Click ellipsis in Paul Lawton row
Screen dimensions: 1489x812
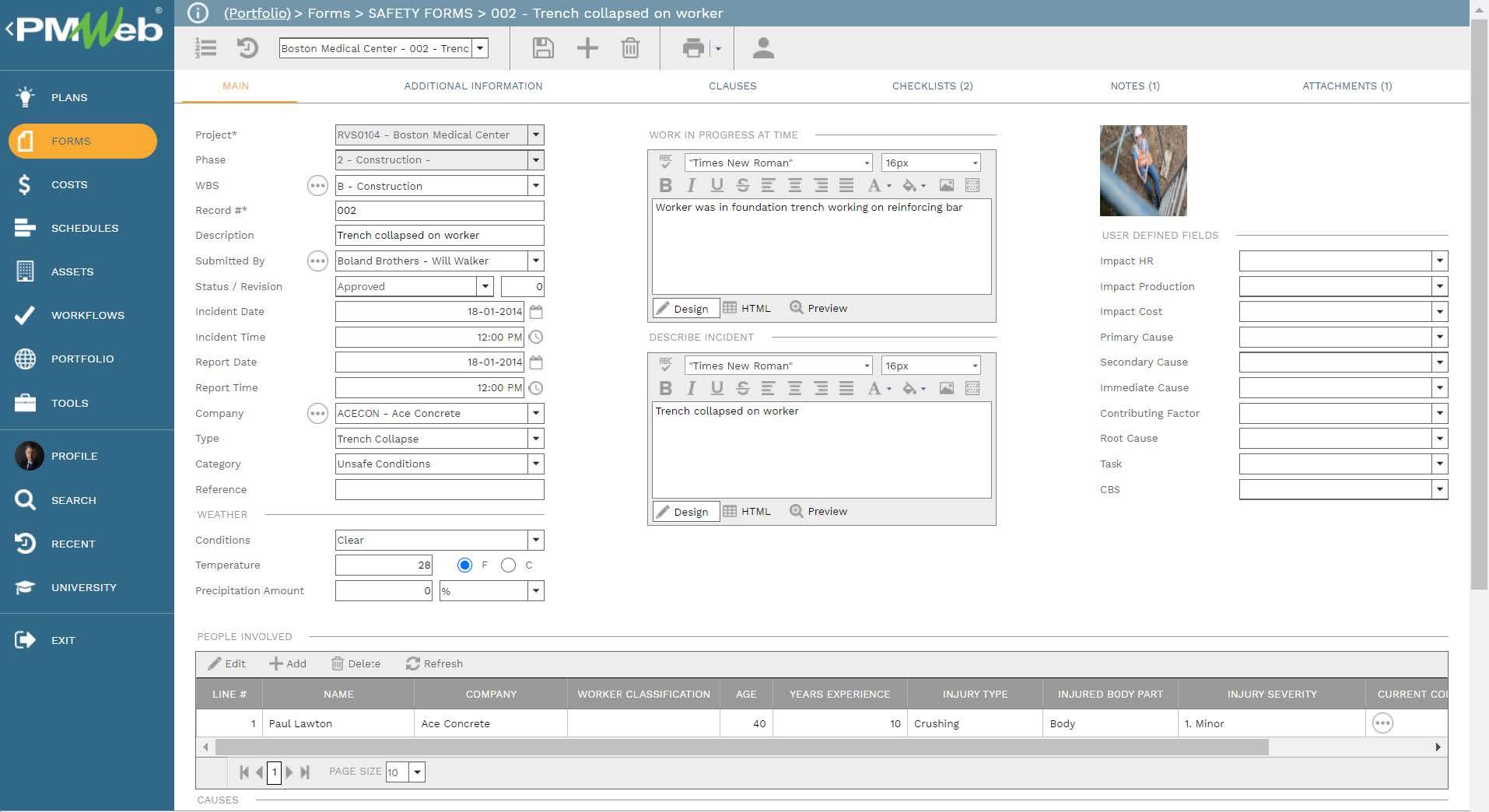1382,723
